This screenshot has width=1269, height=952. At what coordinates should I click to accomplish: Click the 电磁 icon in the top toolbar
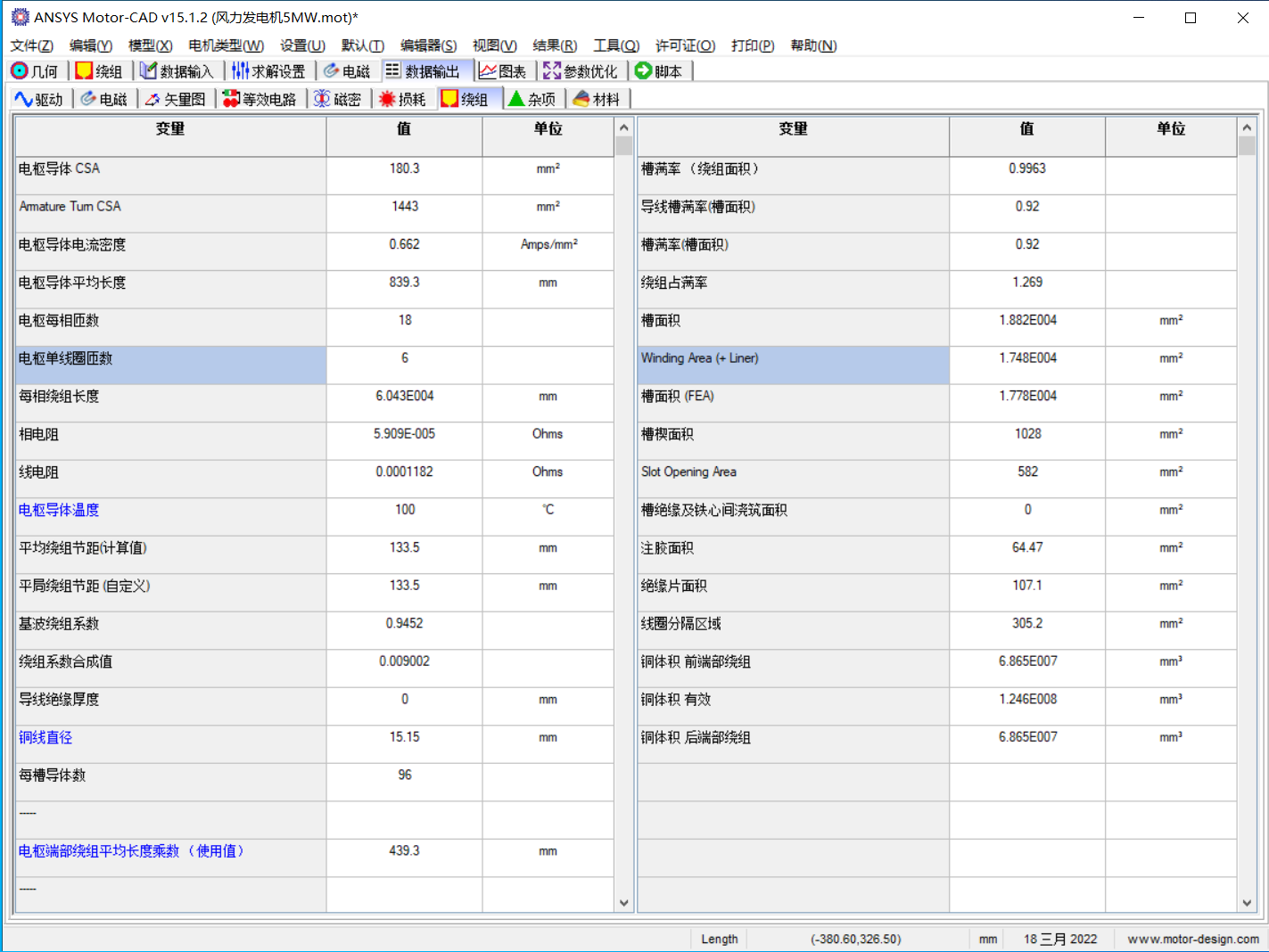[332, 71]
